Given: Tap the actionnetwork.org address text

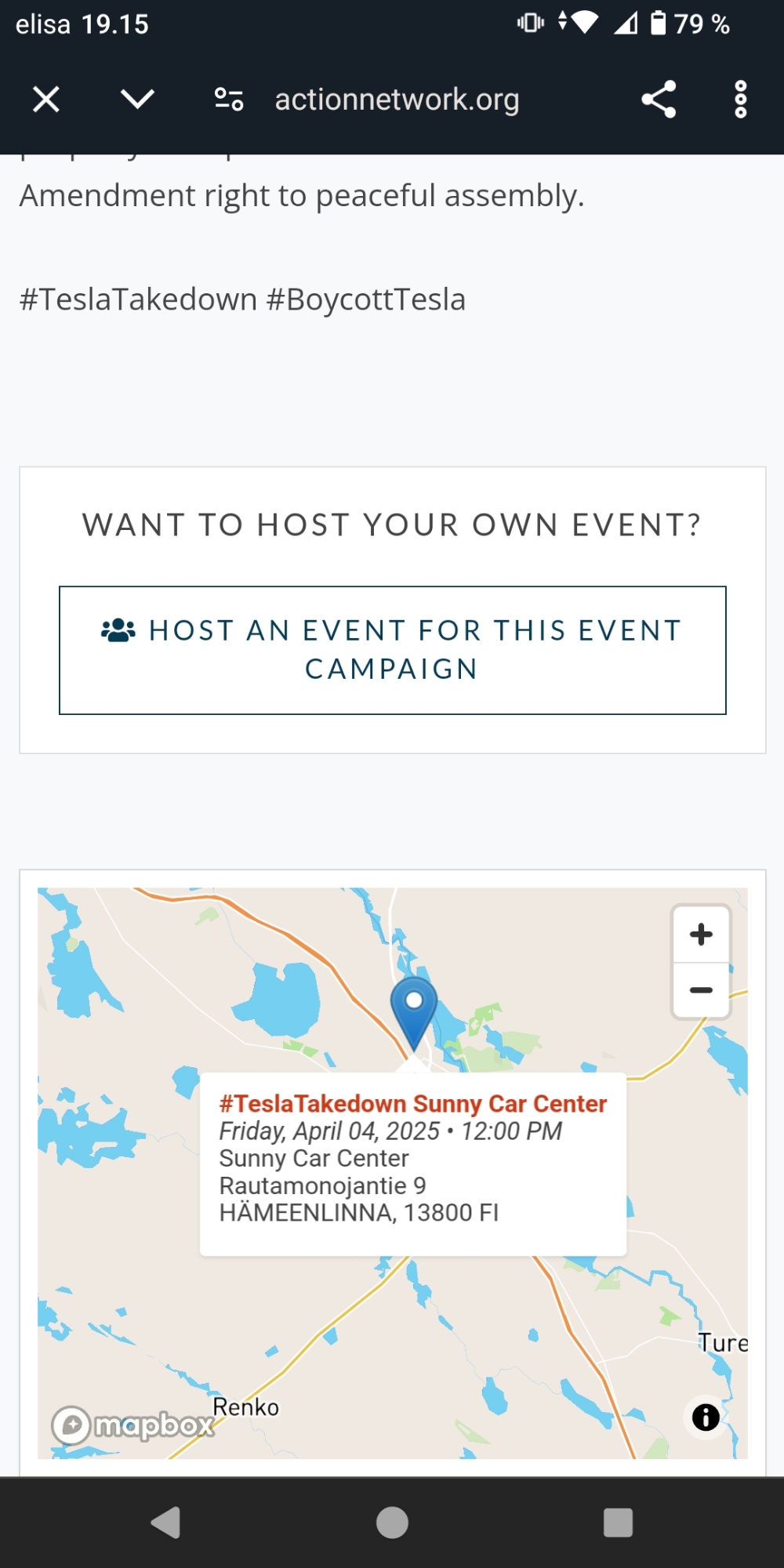Looking at the screenshot, I should coord(397,100).
